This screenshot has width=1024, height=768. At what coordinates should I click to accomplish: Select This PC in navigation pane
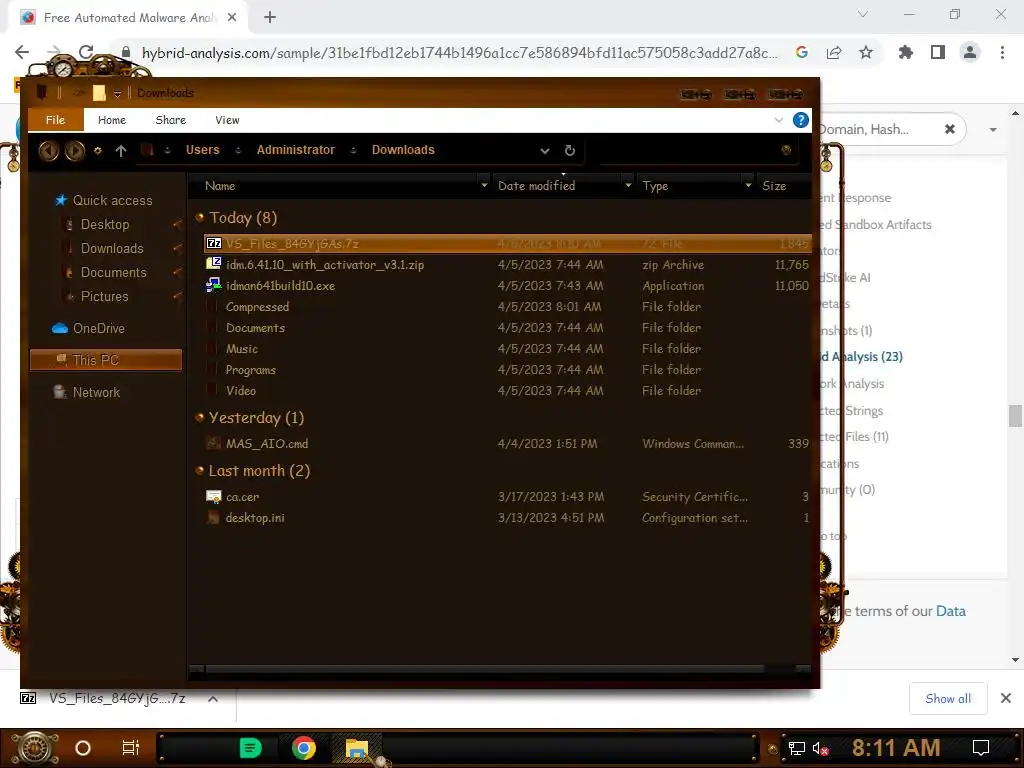tap(106, 360)
